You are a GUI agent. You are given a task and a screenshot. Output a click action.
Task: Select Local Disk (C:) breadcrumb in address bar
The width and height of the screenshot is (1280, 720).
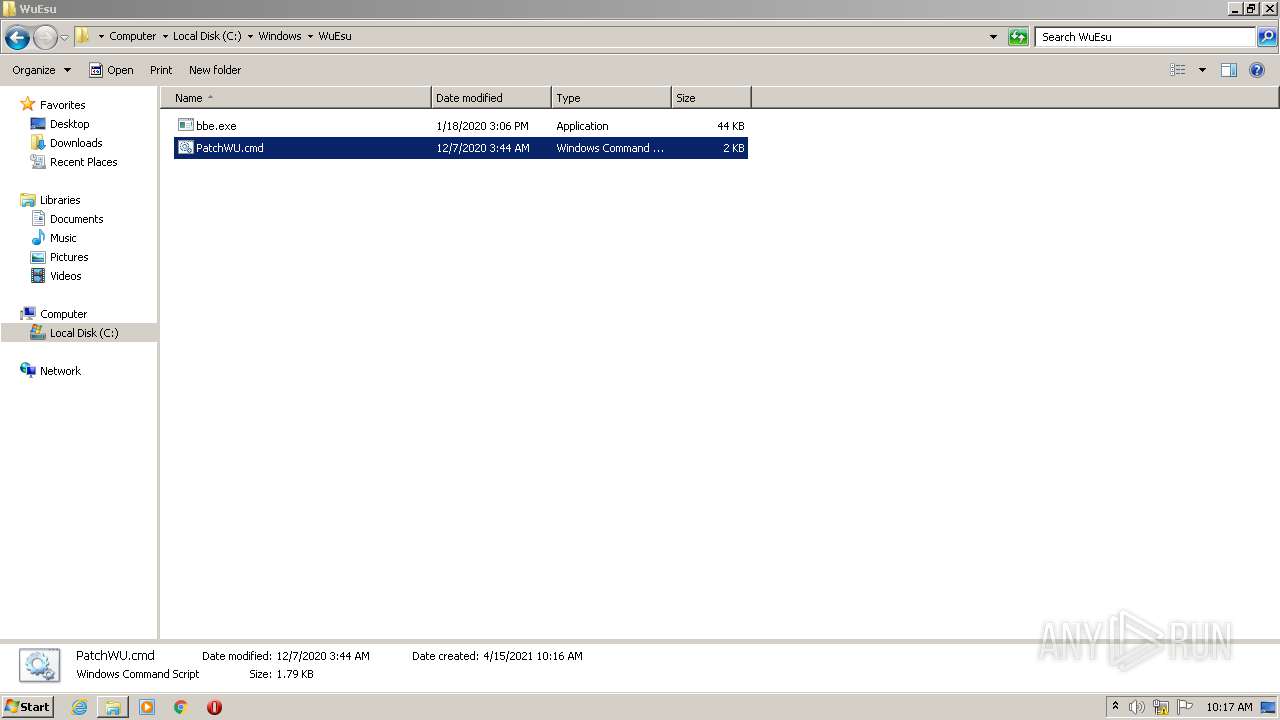tap(207, 36)
